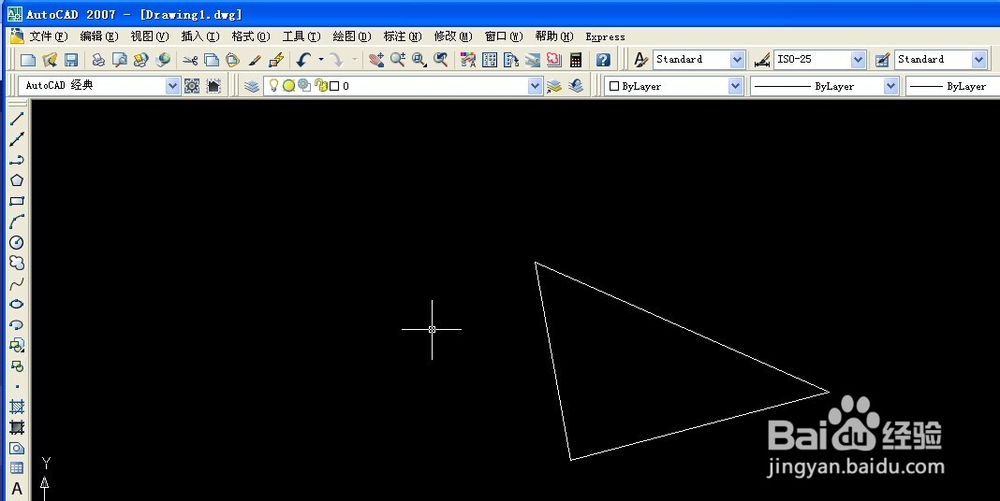This screenshot has height=501, width=1000.
Task: Open the Text Style manager icon
Action: (x=640, y=60)
